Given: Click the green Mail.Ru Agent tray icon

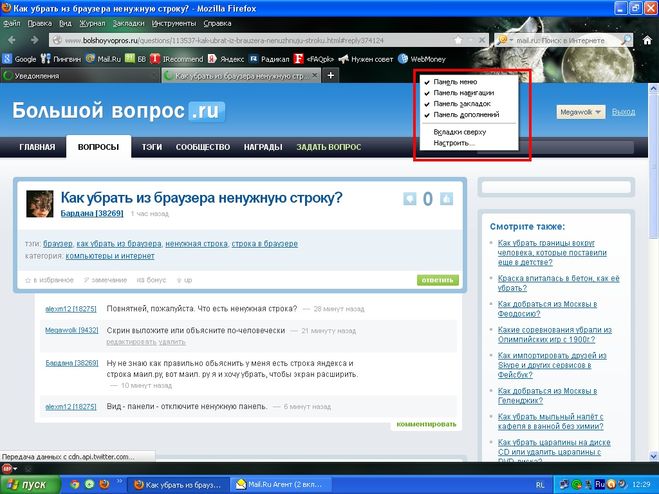Looking at the screenshot, I should click(576, 485).
